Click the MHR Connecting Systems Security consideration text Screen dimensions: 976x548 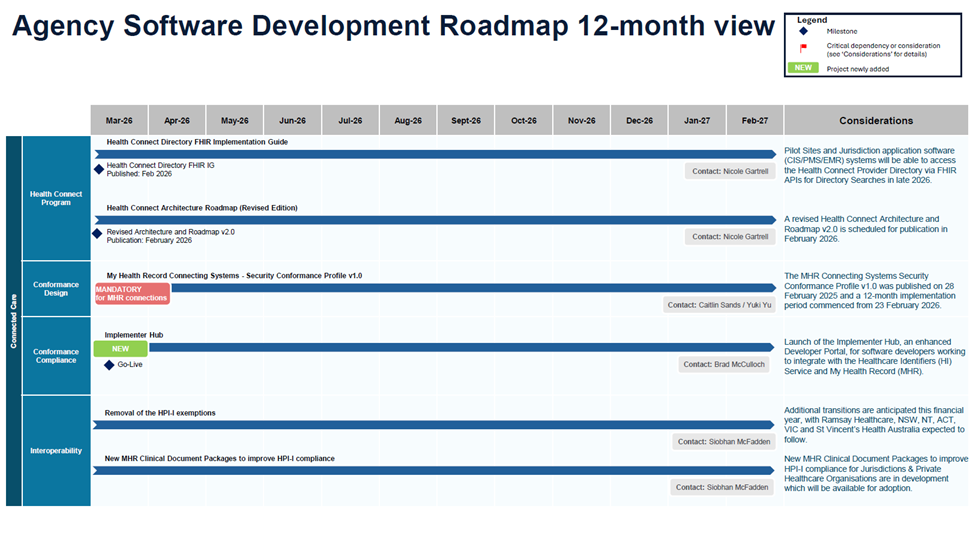point(870,290)
